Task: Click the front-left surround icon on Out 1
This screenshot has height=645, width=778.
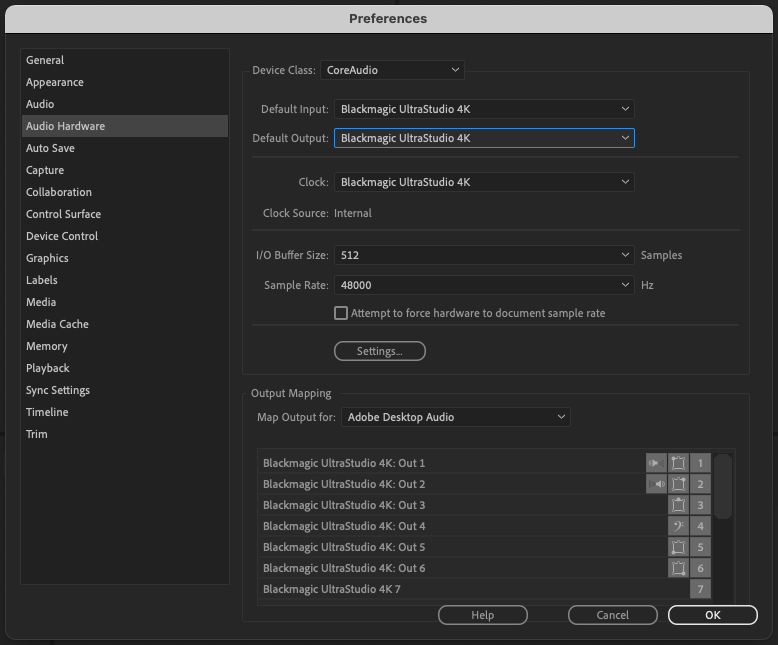Action: (678, 463)
